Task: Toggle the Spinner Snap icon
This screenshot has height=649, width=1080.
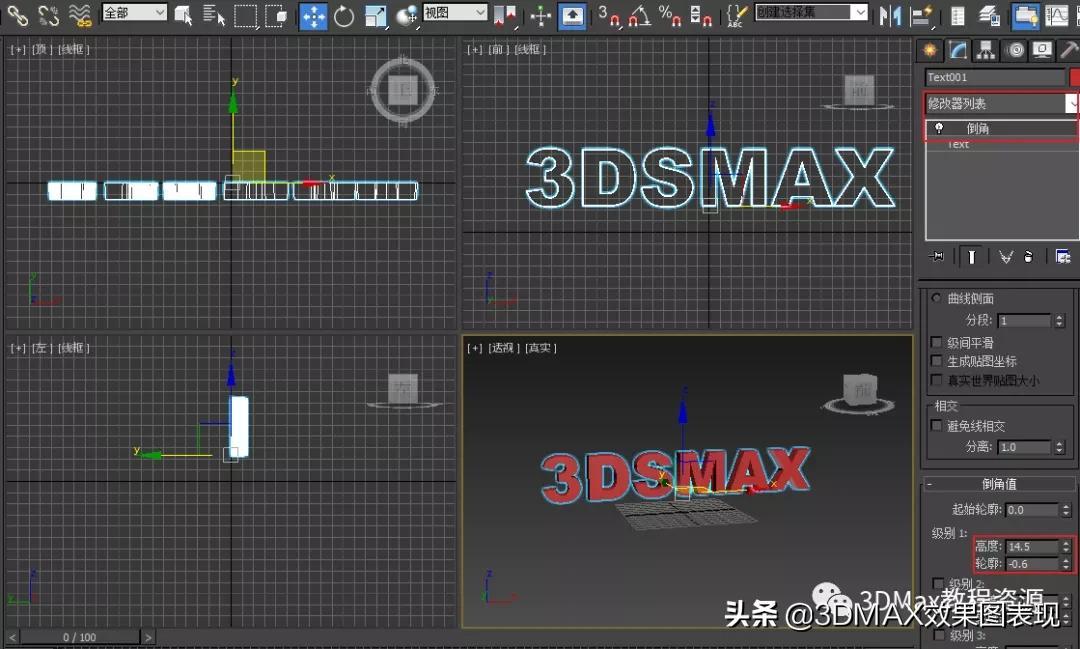Action: pyautogui.click(x=700, y=14)
